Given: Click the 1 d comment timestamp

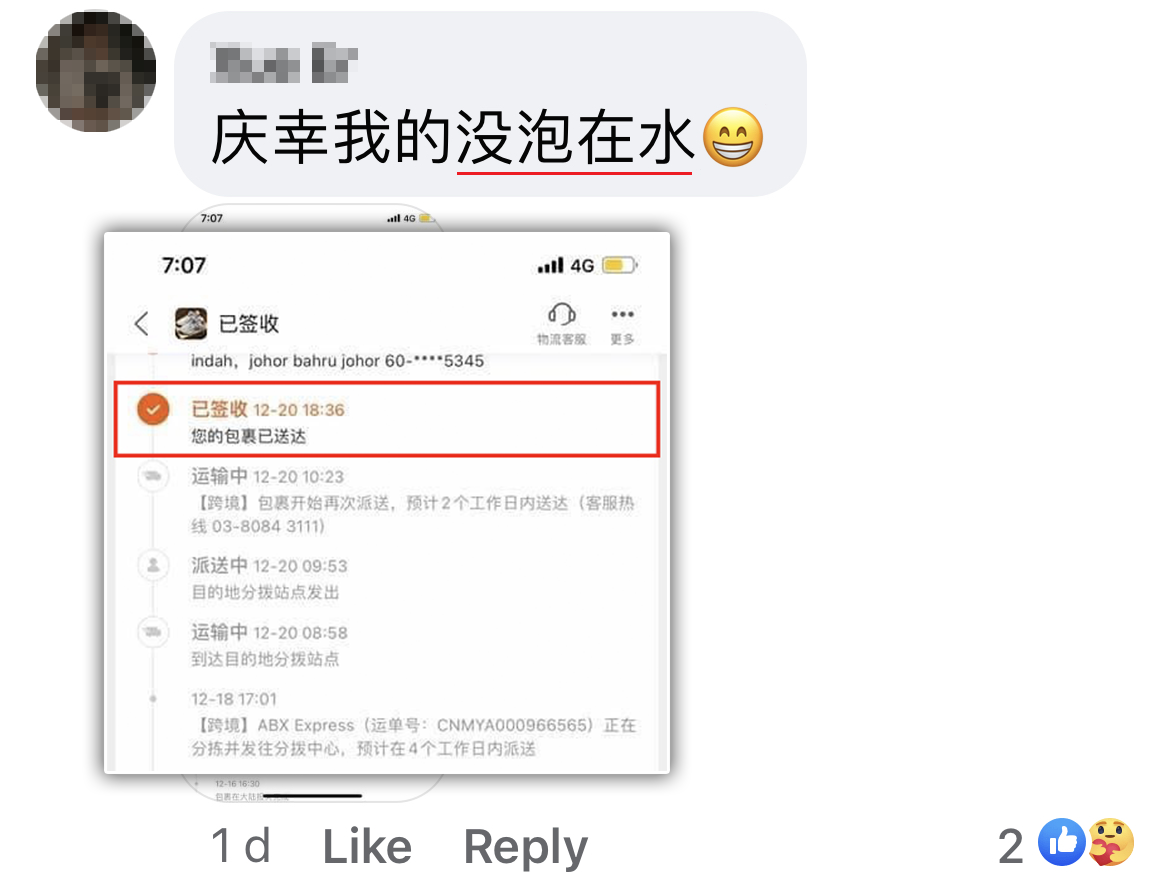Looking at the screenshot, I should point(240,846).
